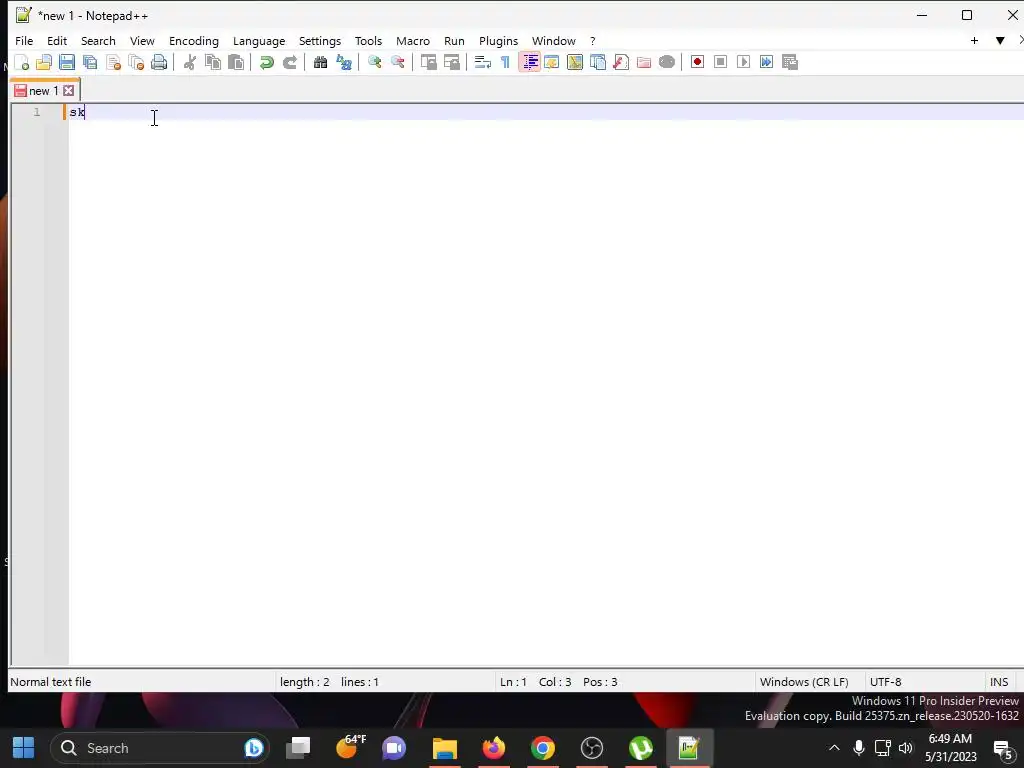1024x768 pixels.
Task: Open Document Map toolbar icon
Action: click(x=575, y=62)
